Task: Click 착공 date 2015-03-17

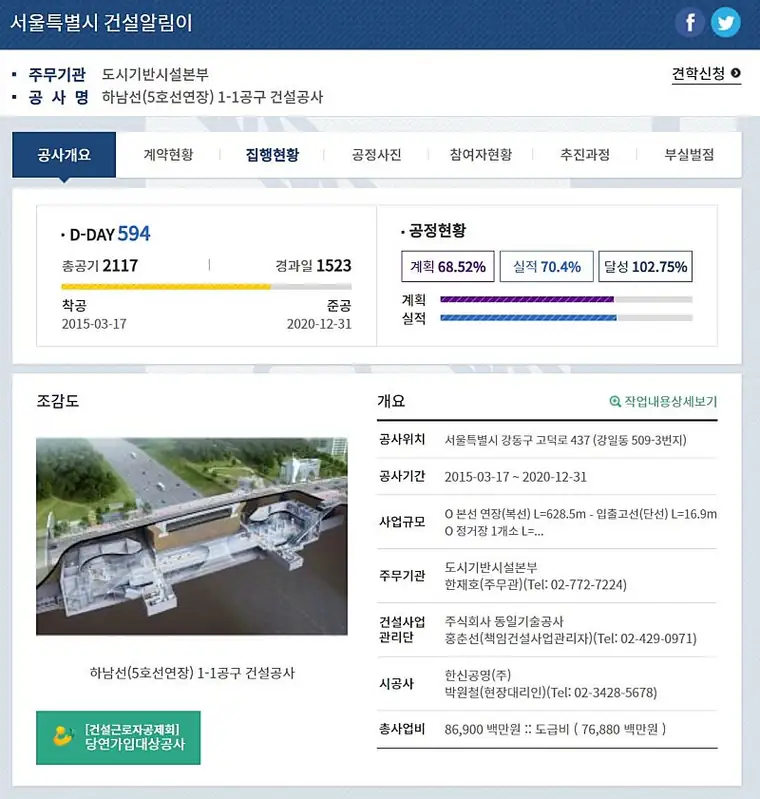Action: coord(94,324)
